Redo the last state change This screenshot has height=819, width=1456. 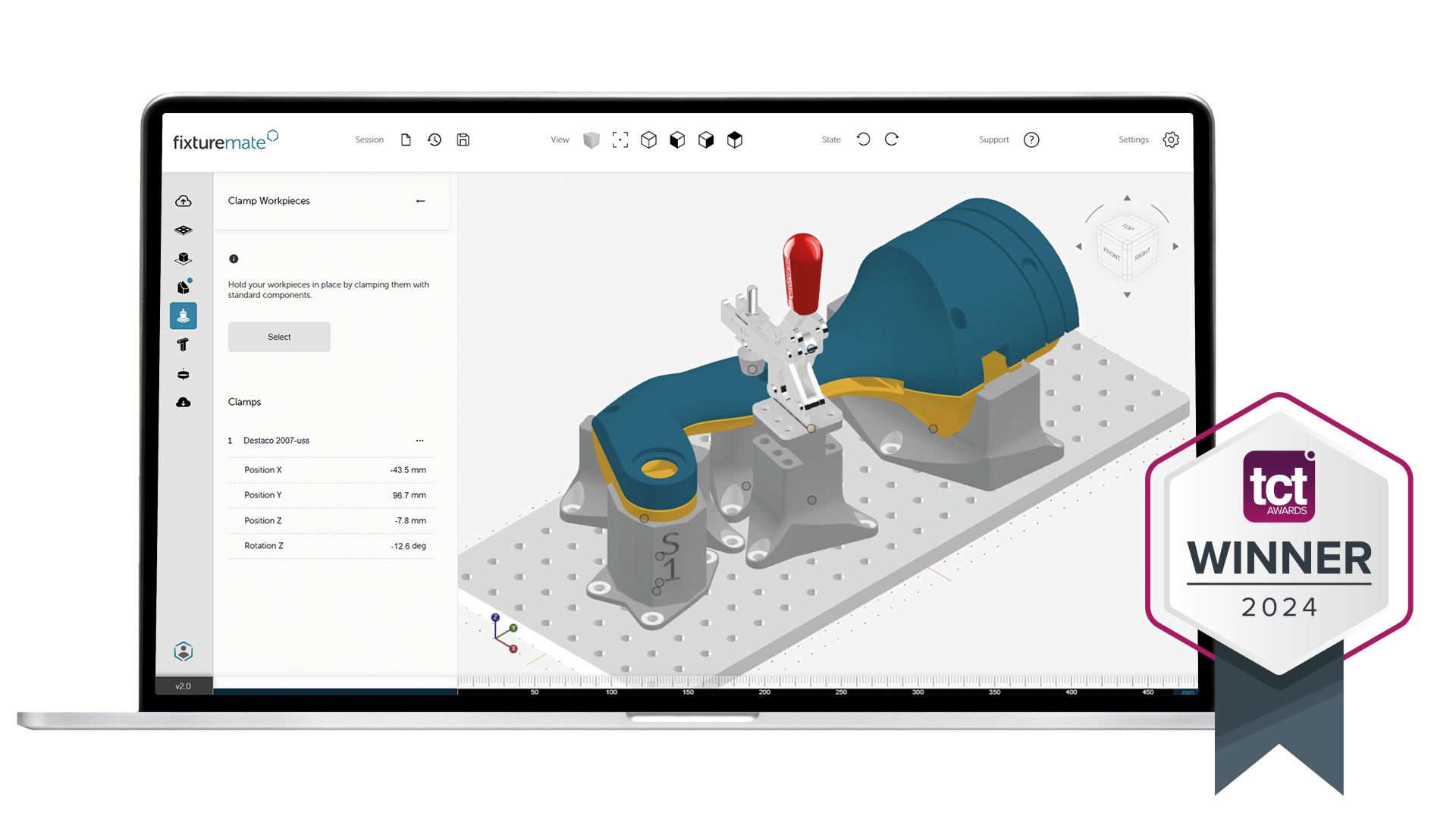coord(892,140)
